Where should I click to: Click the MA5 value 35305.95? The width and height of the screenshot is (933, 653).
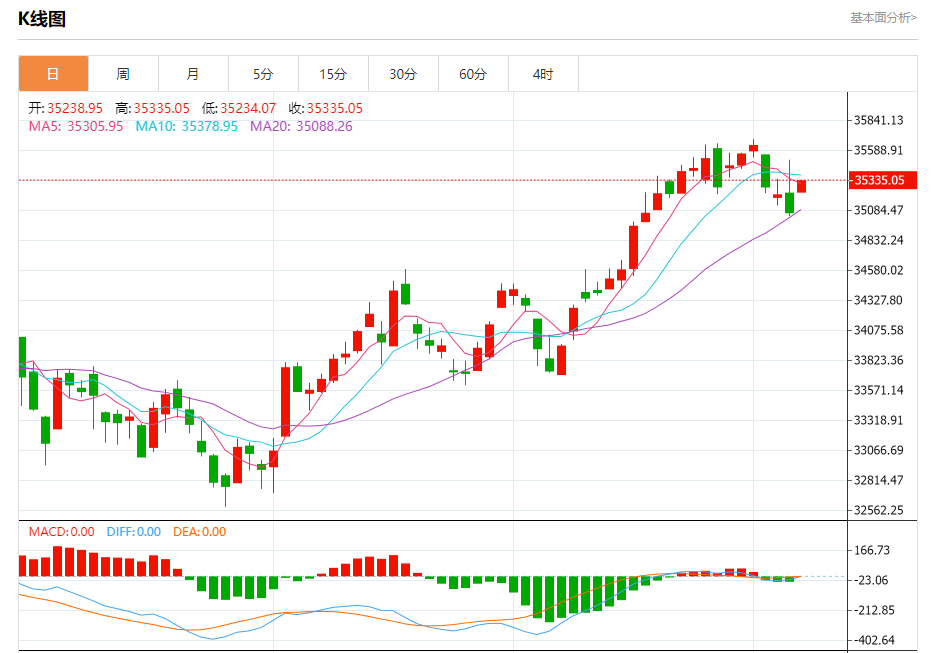[95, 126]
